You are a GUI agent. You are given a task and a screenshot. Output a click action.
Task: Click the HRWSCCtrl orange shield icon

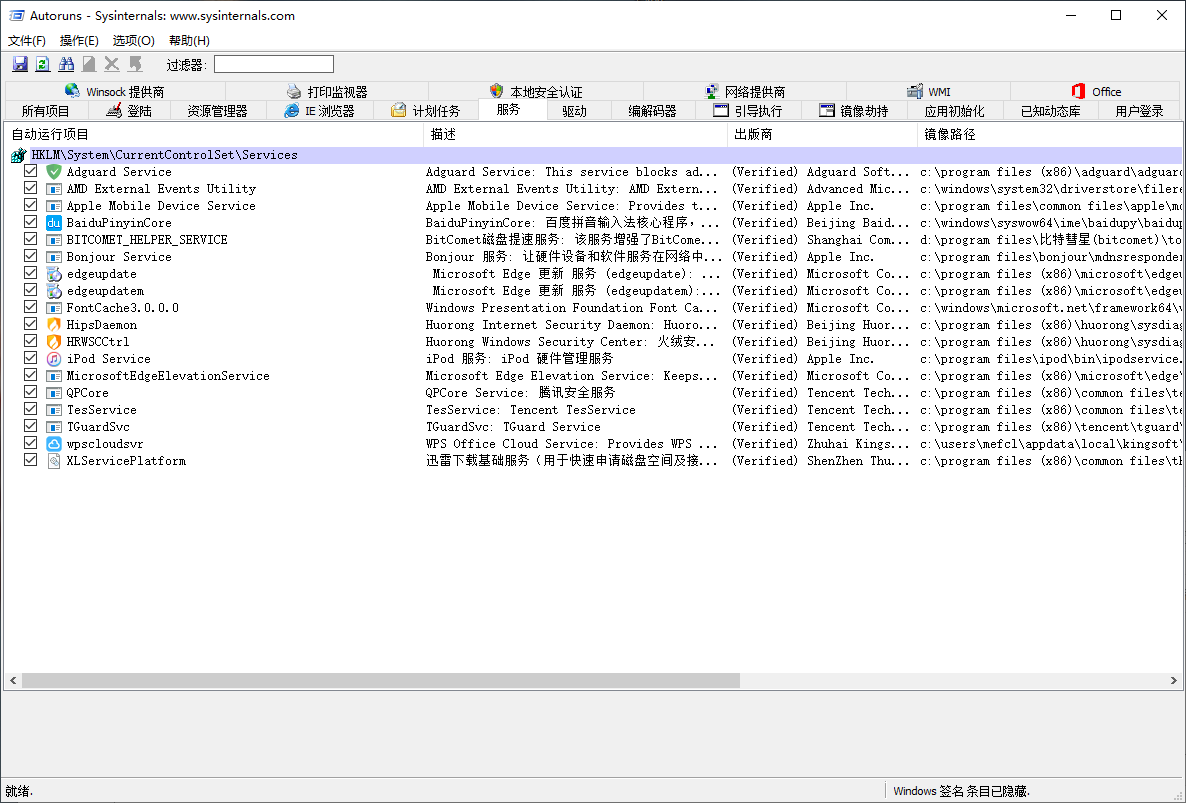(54, 342)
